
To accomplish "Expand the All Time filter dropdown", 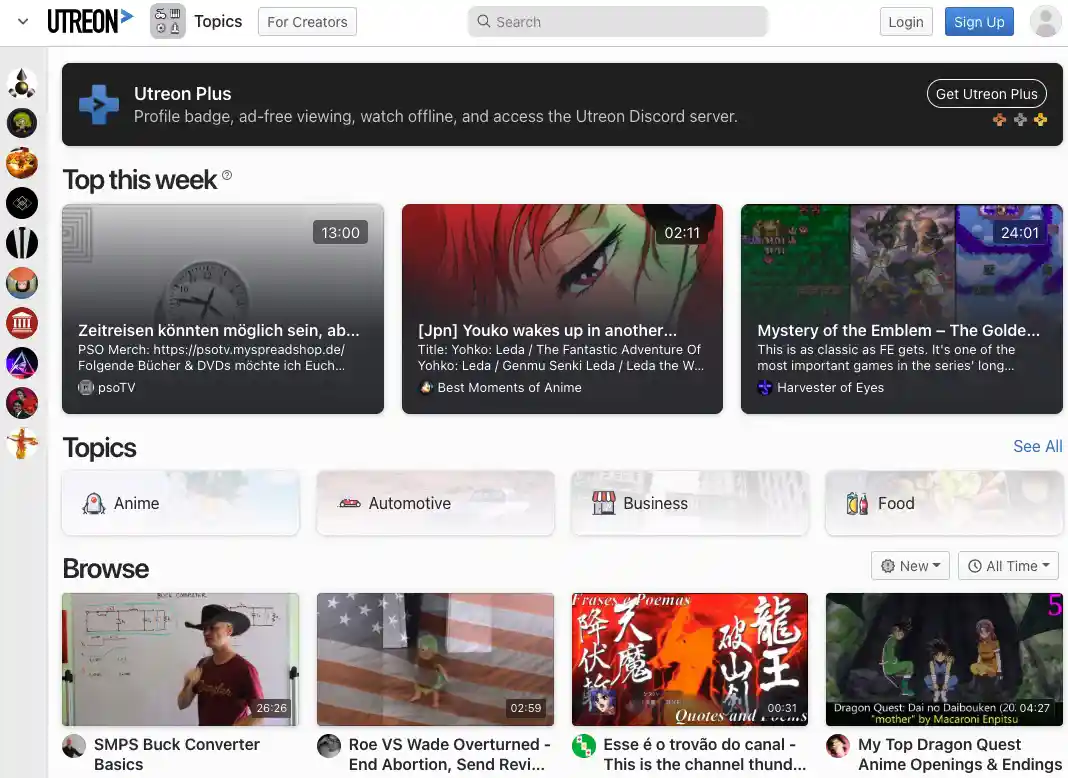I will (1009, 566).
